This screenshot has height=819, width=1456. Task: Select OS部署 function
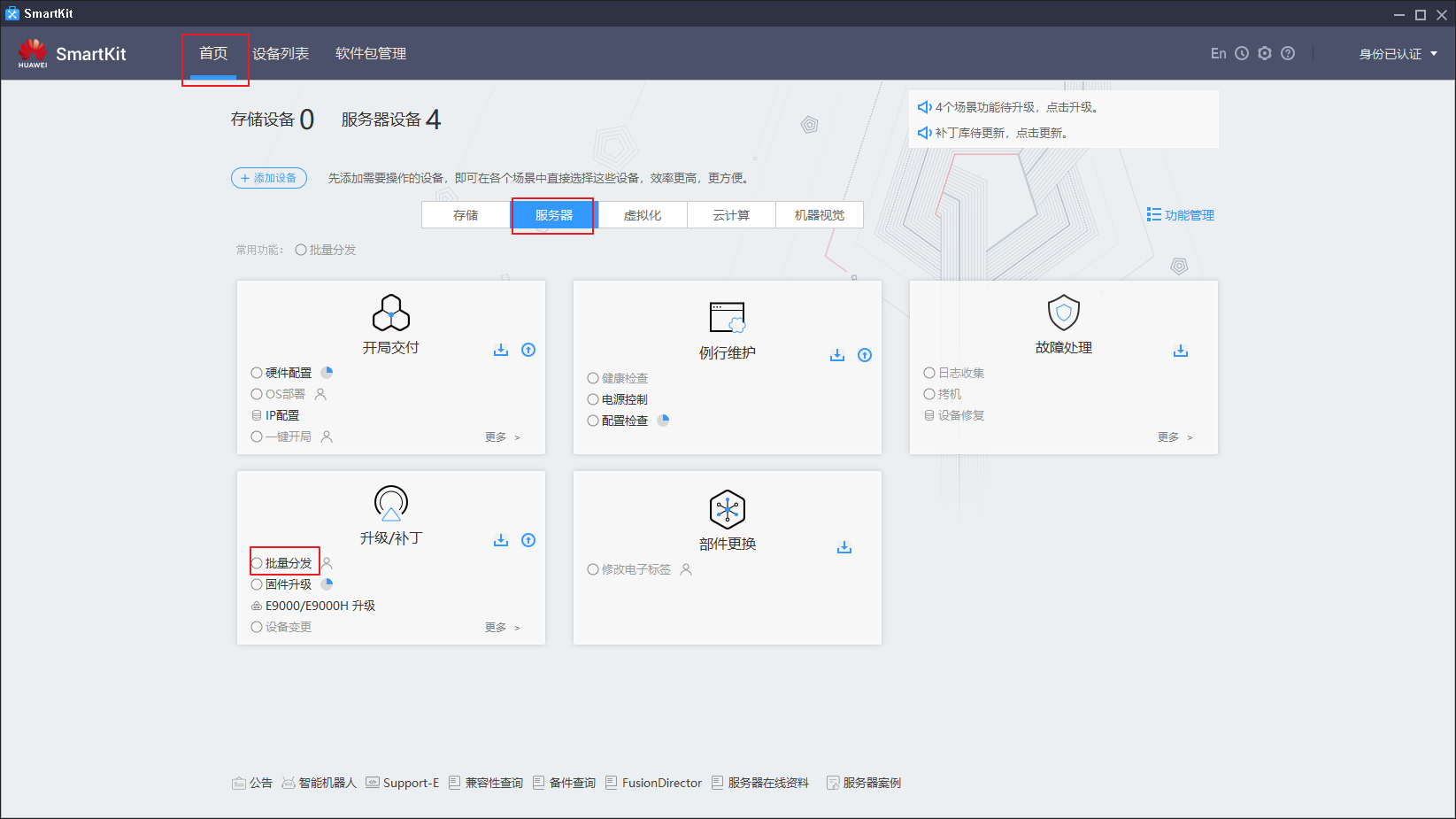(278, 394)
